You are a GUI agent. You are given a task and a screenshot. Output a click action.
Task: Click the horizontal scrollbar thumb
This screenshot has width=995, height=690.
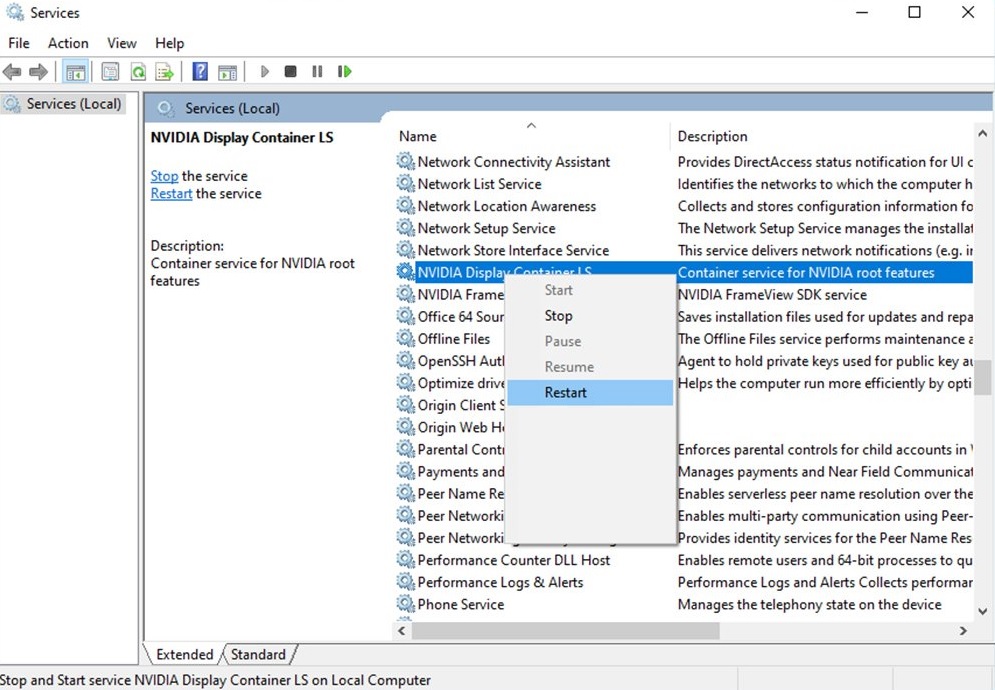click(x=565, y=630)
